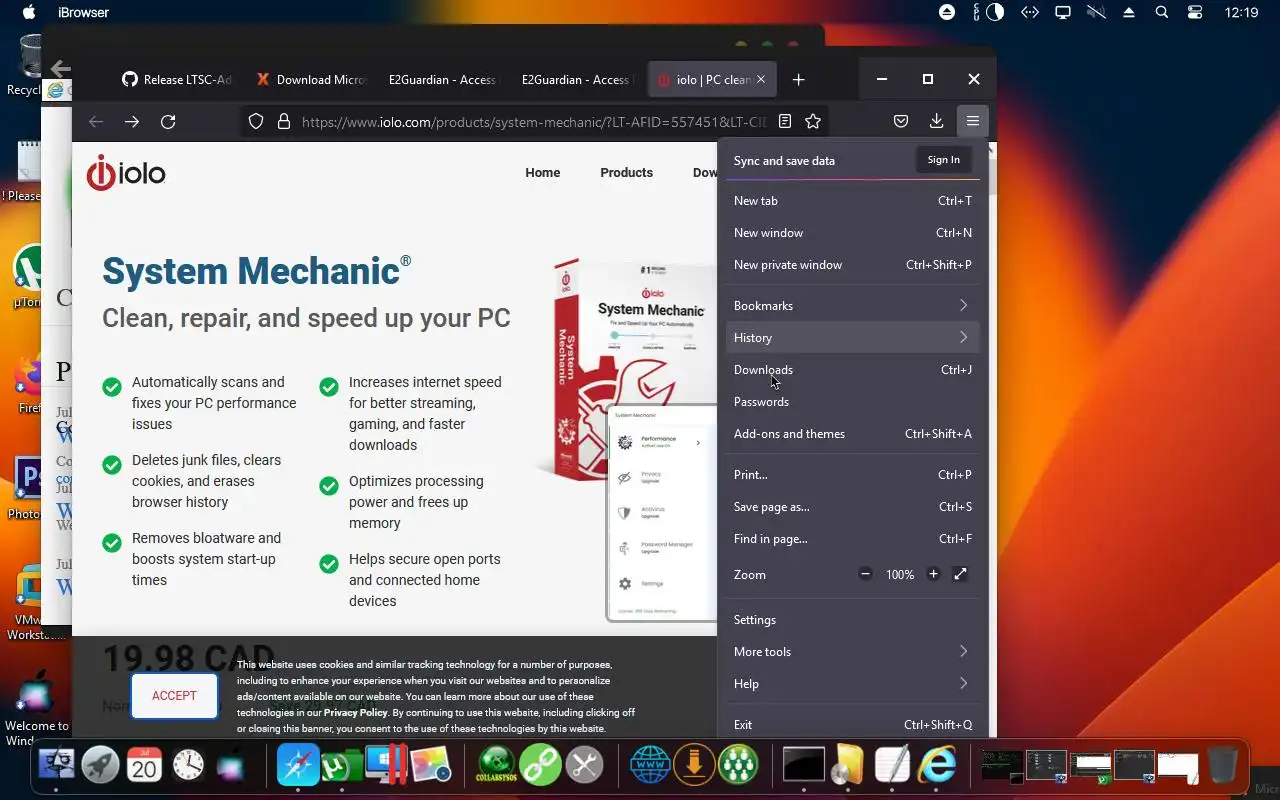Image resolution: width=1280 pixels, height=800 pixels.
Task: Expand the Bookmarks submenu
Action: coord(852,306)
